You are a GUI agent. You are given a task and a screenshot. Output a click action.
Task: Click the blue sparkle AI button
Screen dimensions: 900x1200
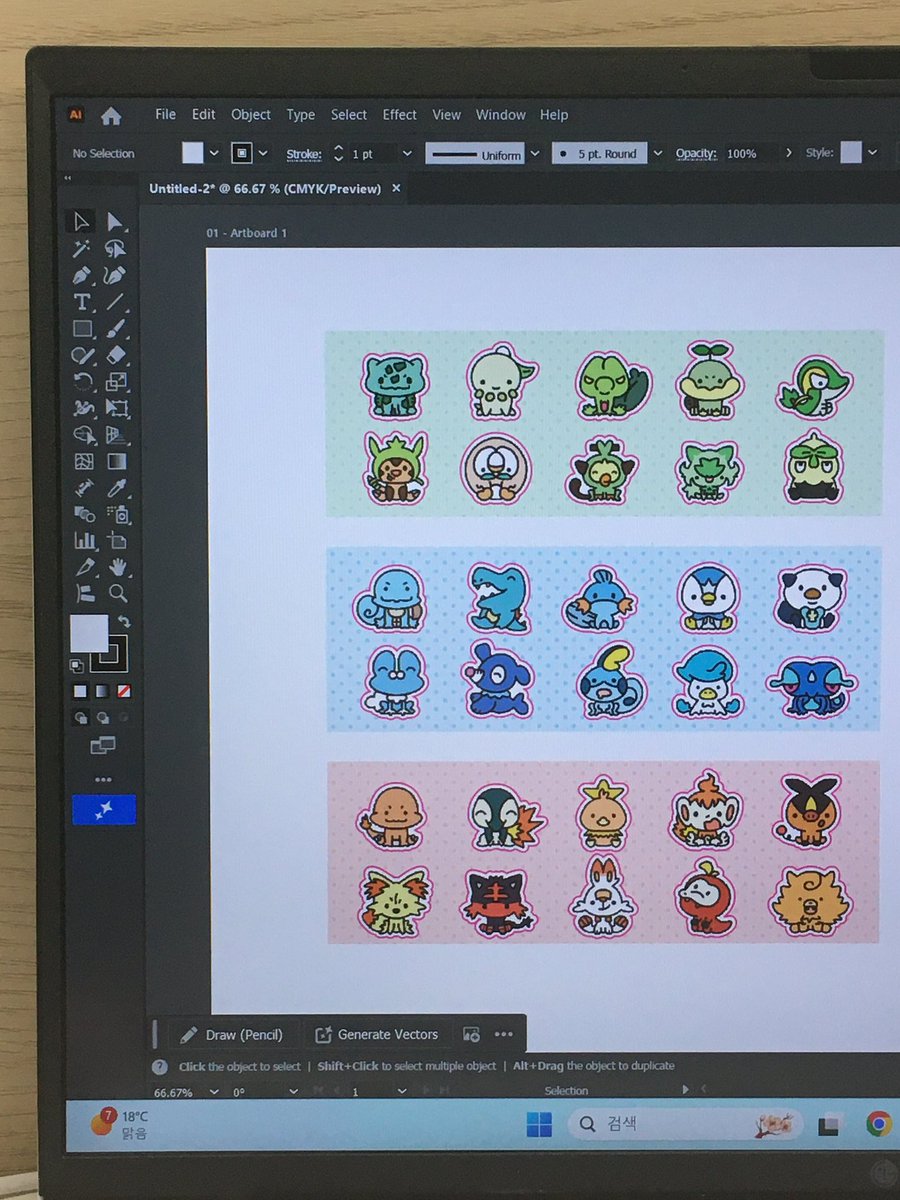tap(104, 810)
